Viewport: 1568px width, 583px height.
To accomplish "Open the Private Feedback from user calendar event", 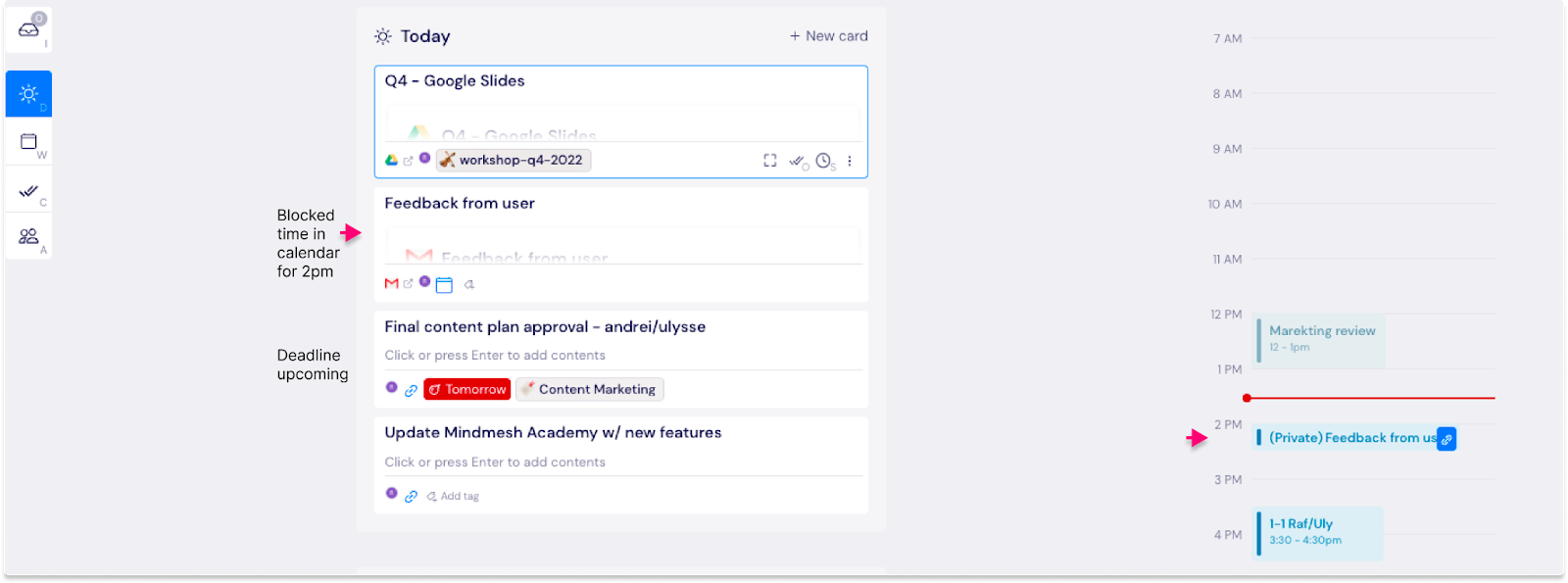I will [1347, 438].
